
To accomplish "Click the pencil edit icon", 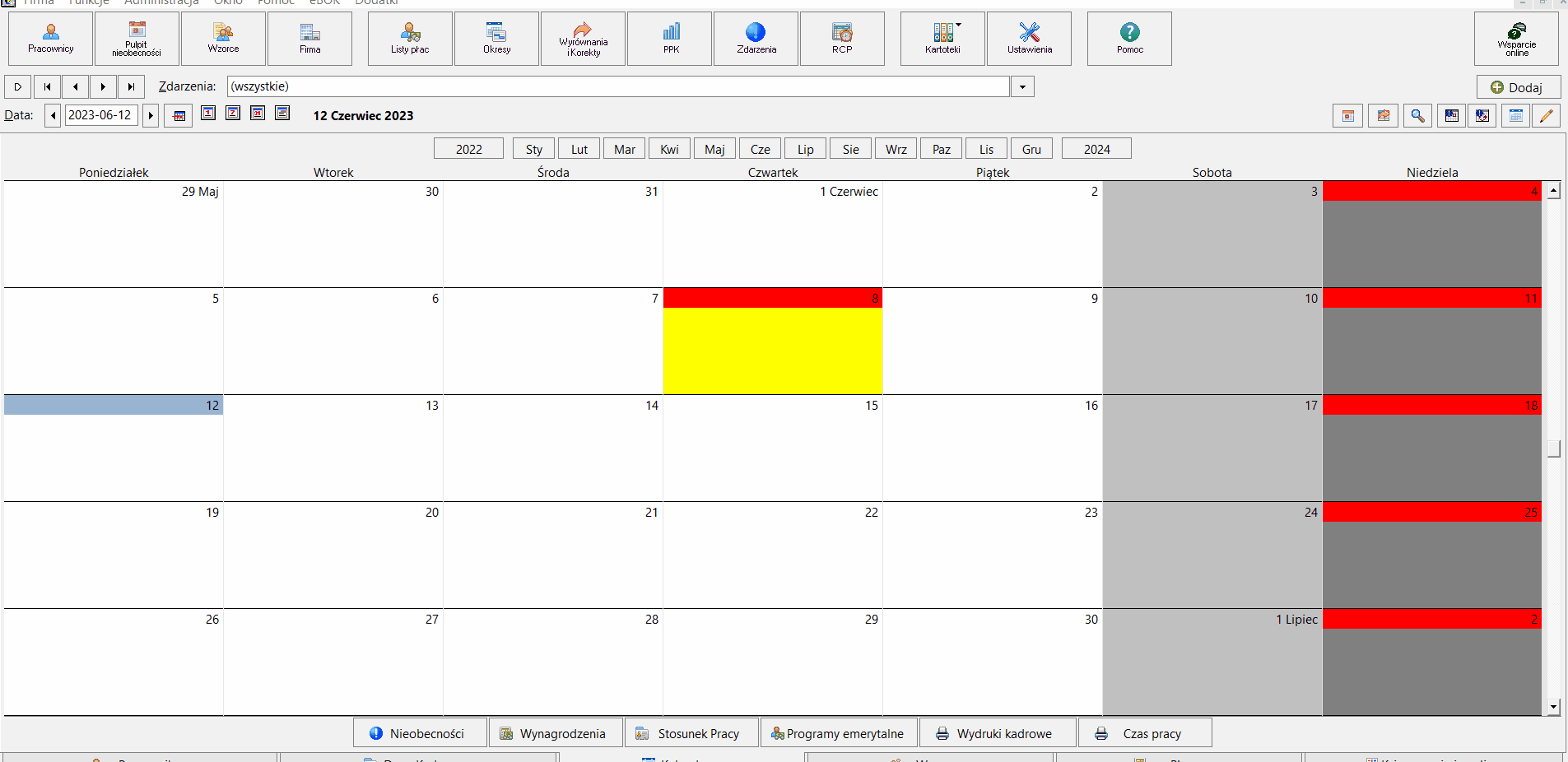I will tap(1547, 116).
